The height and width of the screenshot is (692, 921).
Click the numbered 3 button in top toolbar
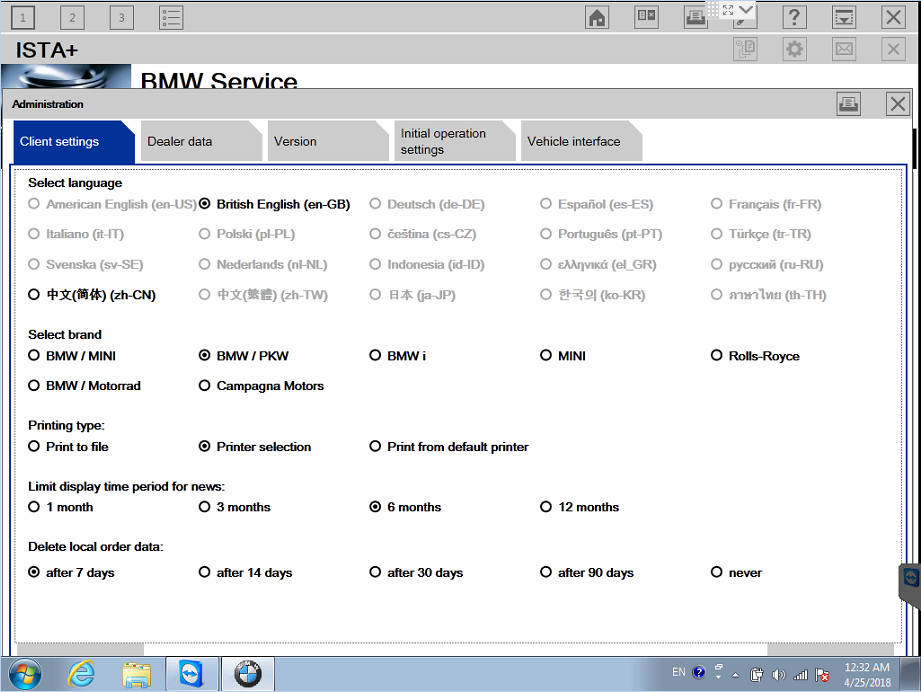point(122,18)
